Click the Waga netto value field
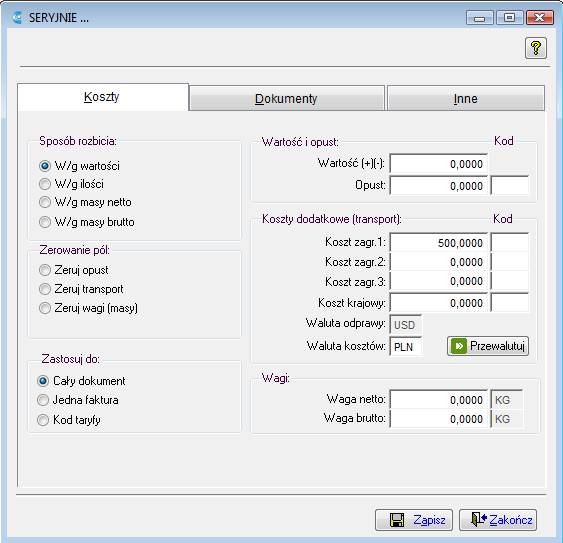Viewport: 563px width, 543px height. click(x=439, y=400)
